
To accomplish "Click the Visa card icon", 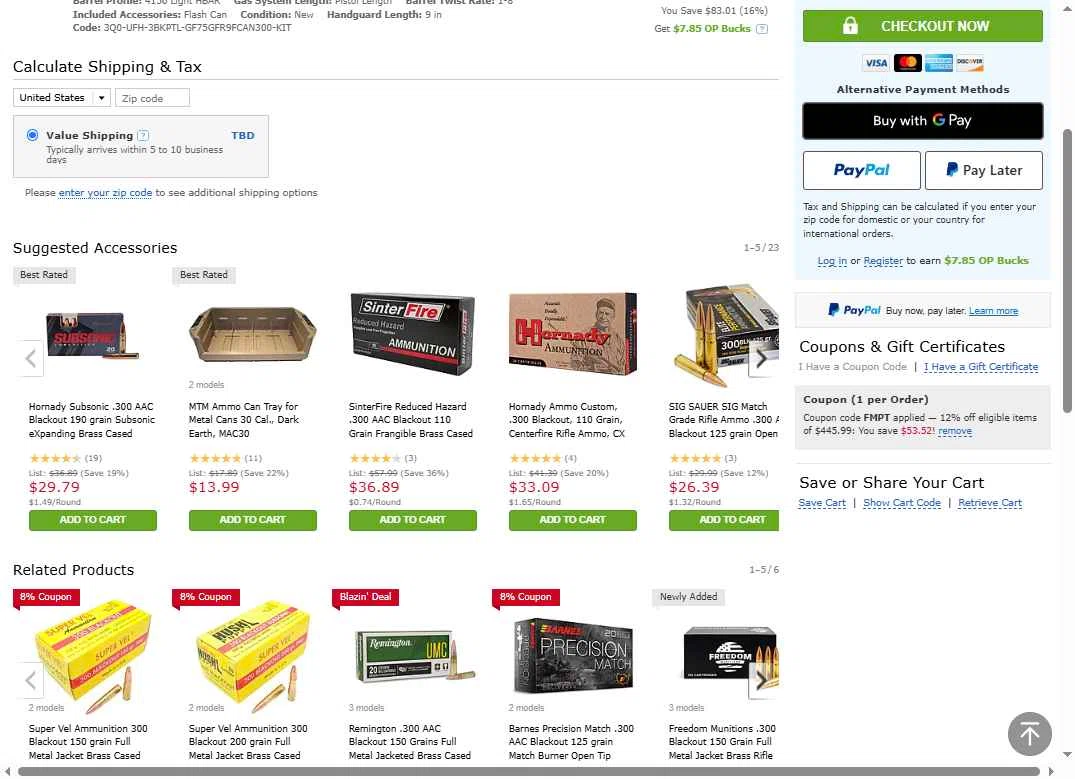I will tap(875, 63).
